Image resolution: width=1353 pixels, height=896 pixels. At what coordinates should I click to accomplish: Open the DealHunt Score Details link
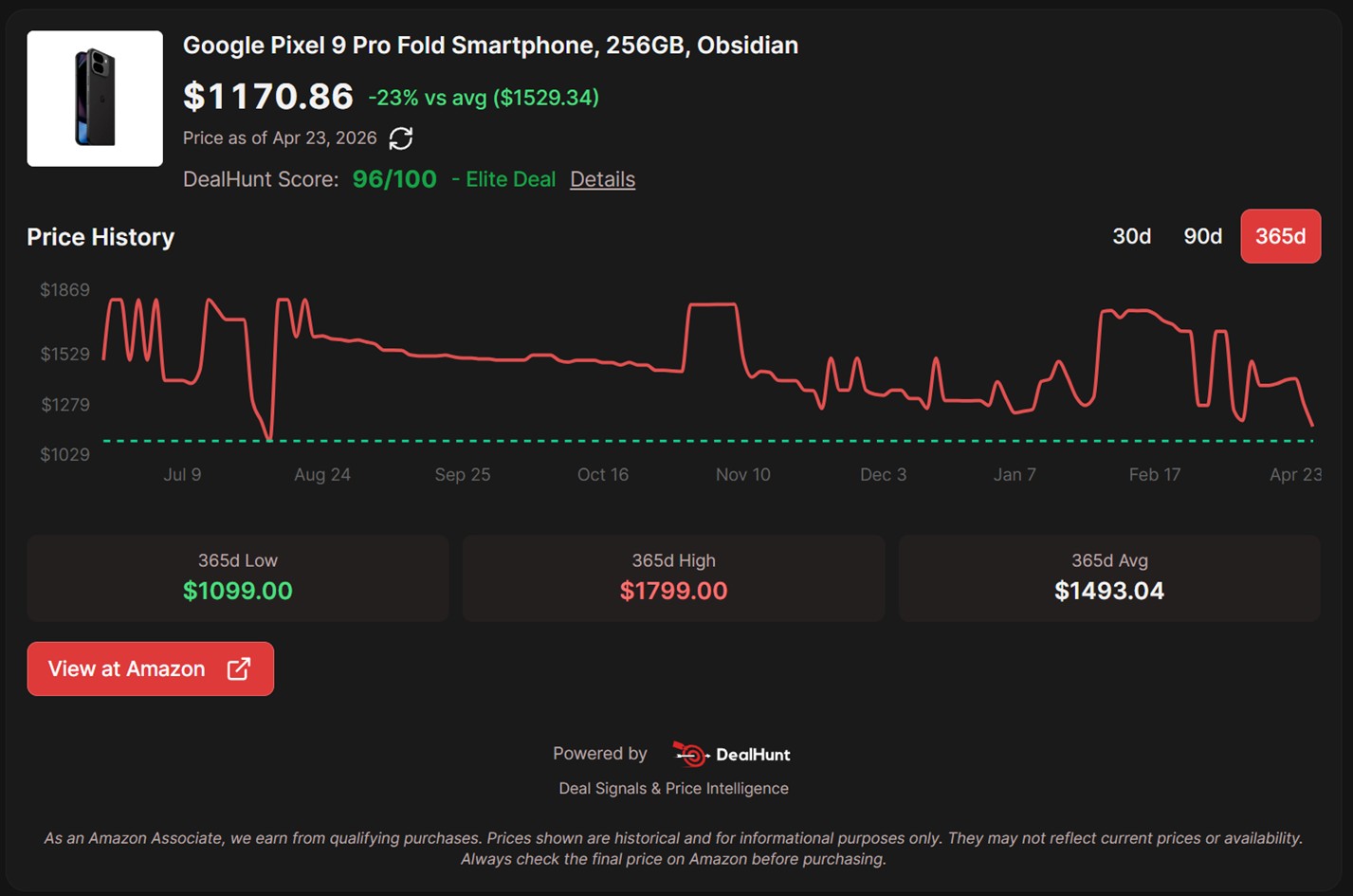602,179
